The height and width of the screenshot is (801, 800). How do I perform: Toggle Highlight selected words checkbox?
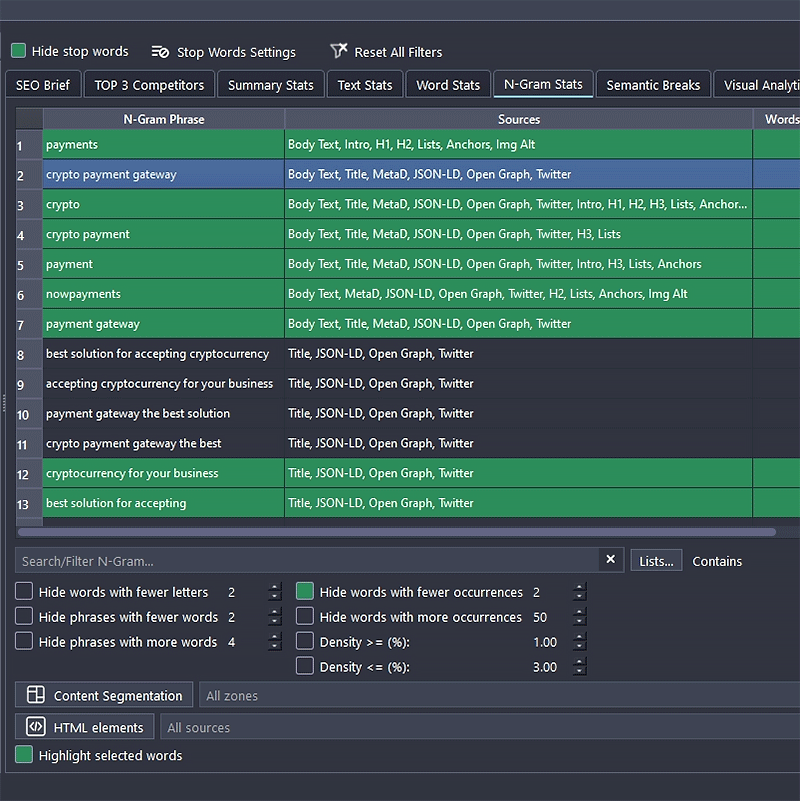pyautogui.click(x=24, y=755)
